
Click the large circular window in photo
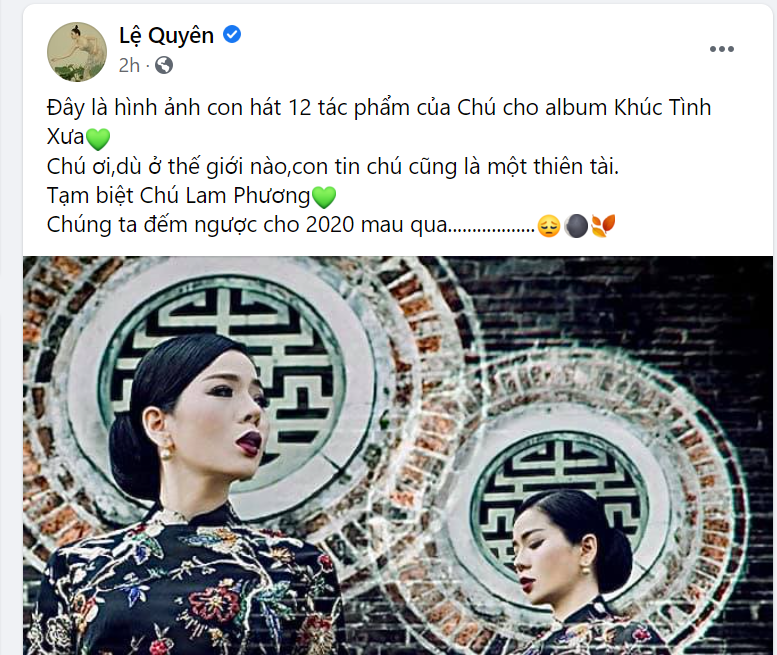point(223,369)
